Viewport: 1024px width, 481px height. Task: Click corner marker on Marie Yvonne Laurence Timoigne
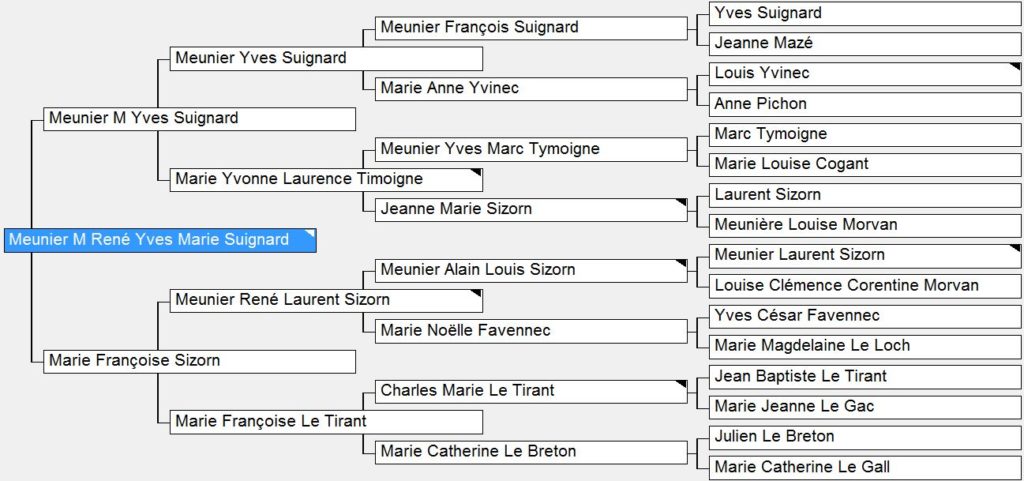pos(477,172)
